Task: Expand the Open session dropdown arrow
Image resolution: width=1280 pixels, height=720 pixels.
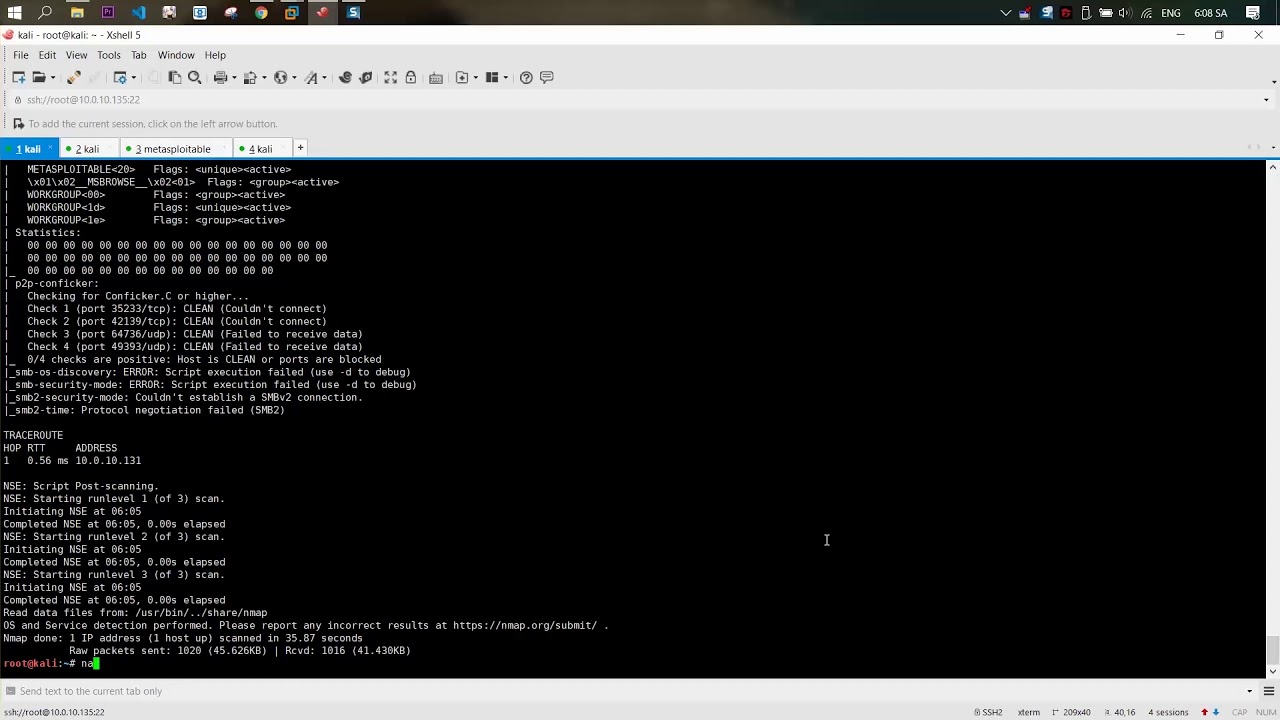Action: pyautogui.click(x=51, y=77)
